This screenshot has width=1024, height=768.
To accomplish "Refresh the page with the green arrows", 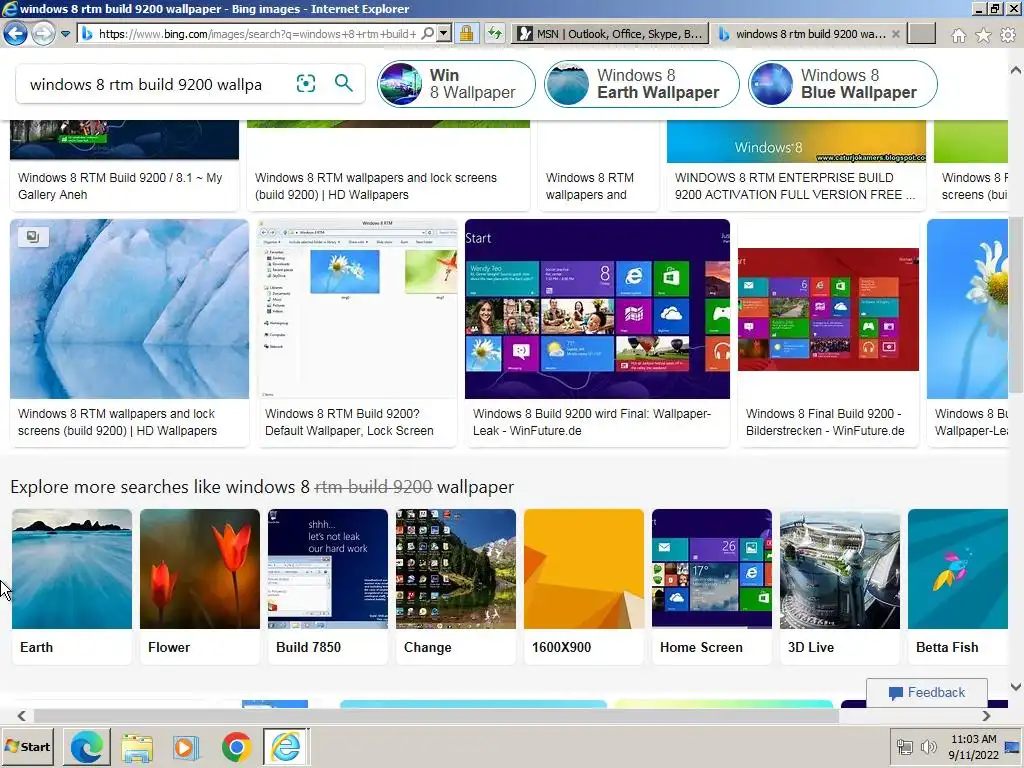I will 495,33.
